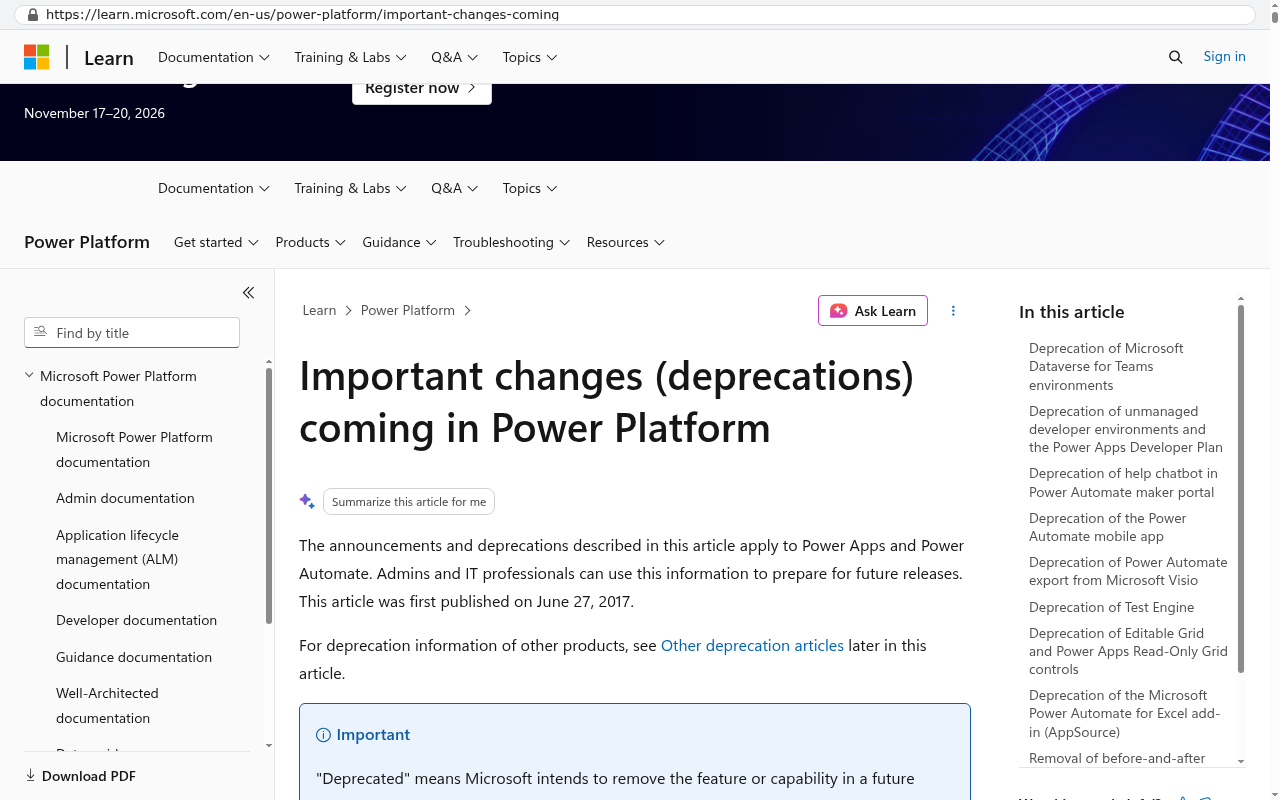Open the top Training & Labs dropdown

pyautogui.click(x=350, y=57)
